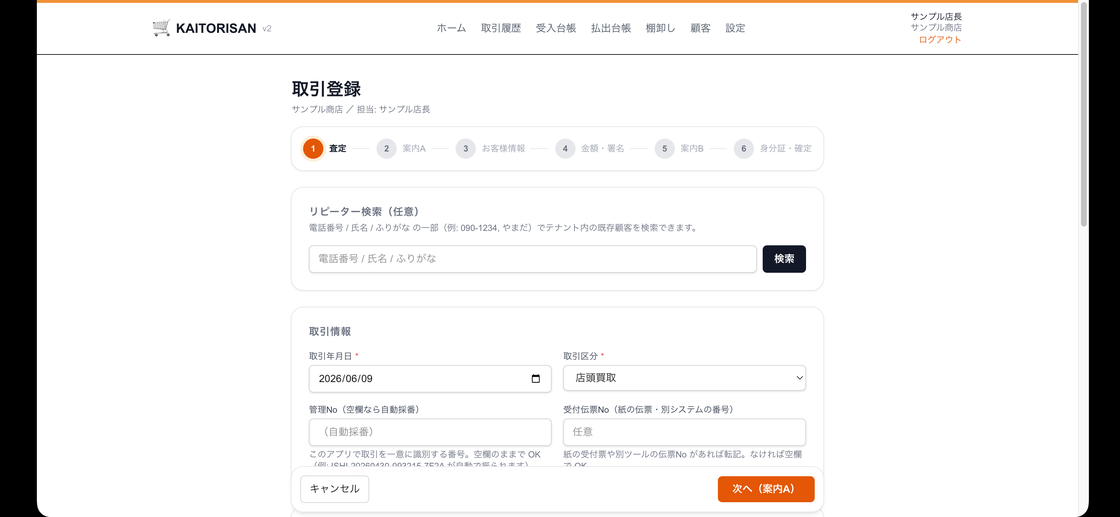Click the リピーター検索（任意） section title
1120x517 pixels.
pyautogui.click(x=364, y=211)
